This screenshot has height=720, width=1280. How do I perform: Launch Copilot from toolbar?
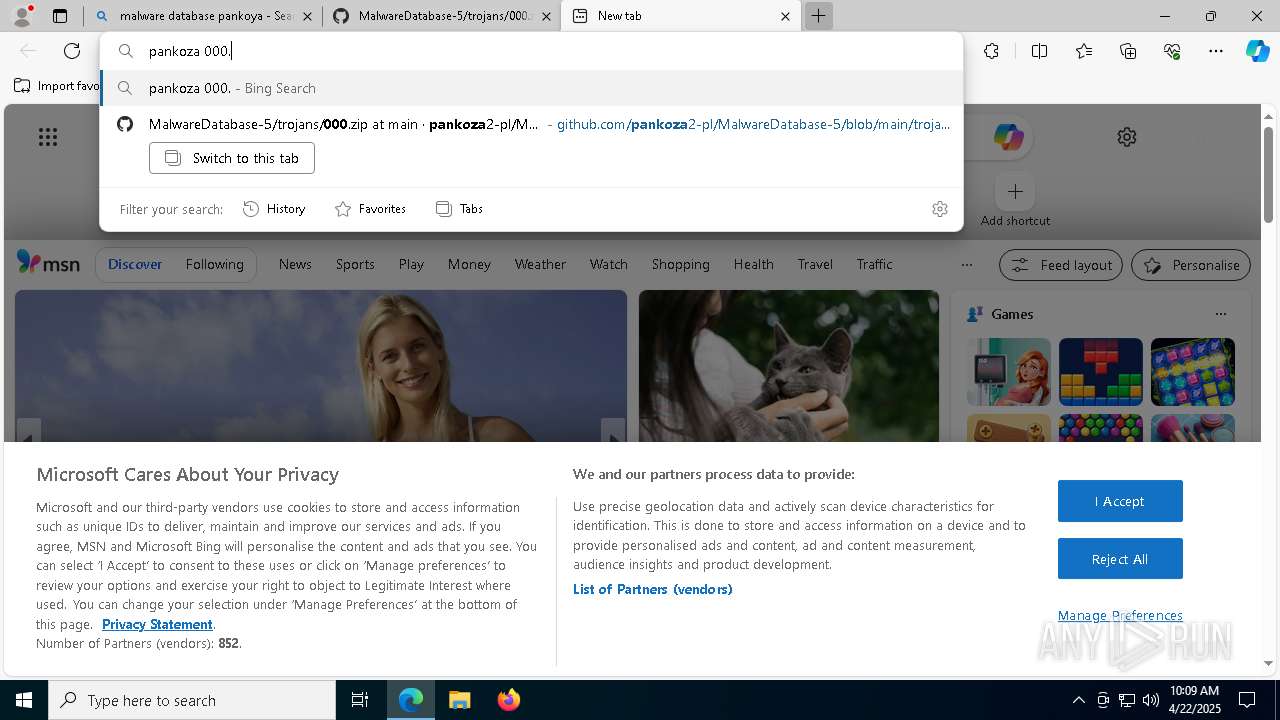pos(1257,51)
